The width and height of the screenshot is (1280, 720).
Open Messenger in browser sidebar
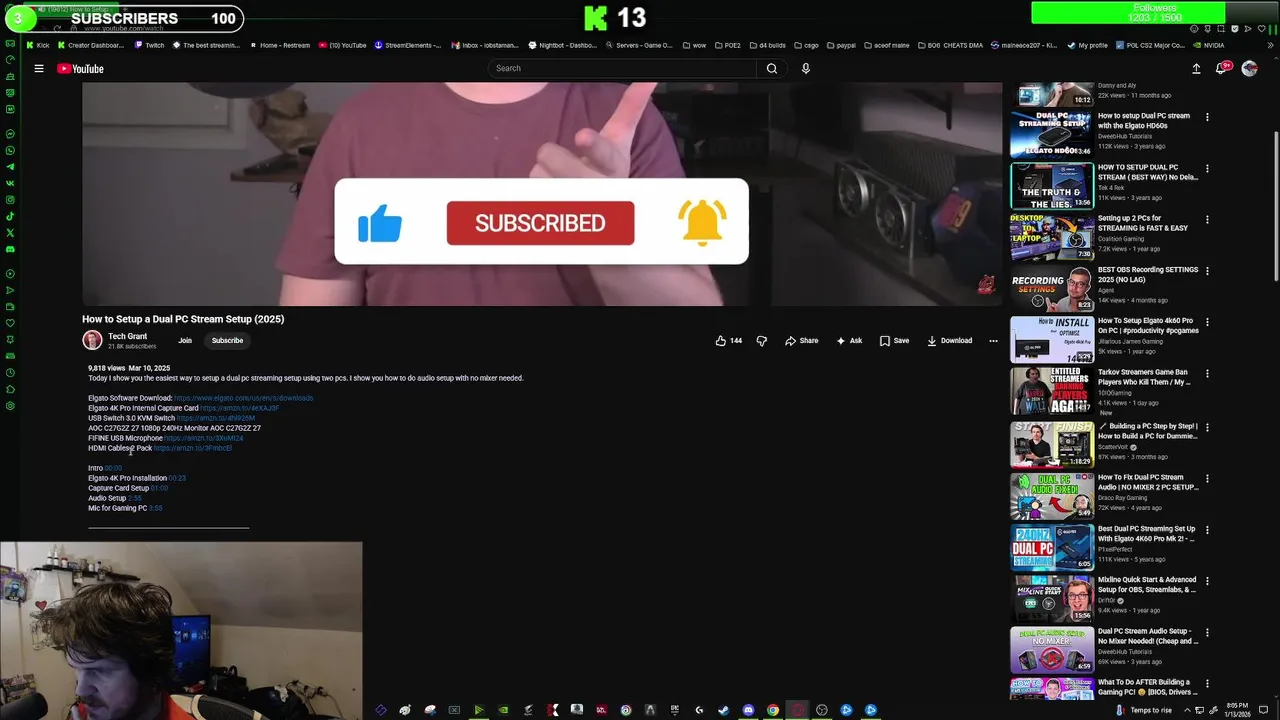tap(10, 134)
